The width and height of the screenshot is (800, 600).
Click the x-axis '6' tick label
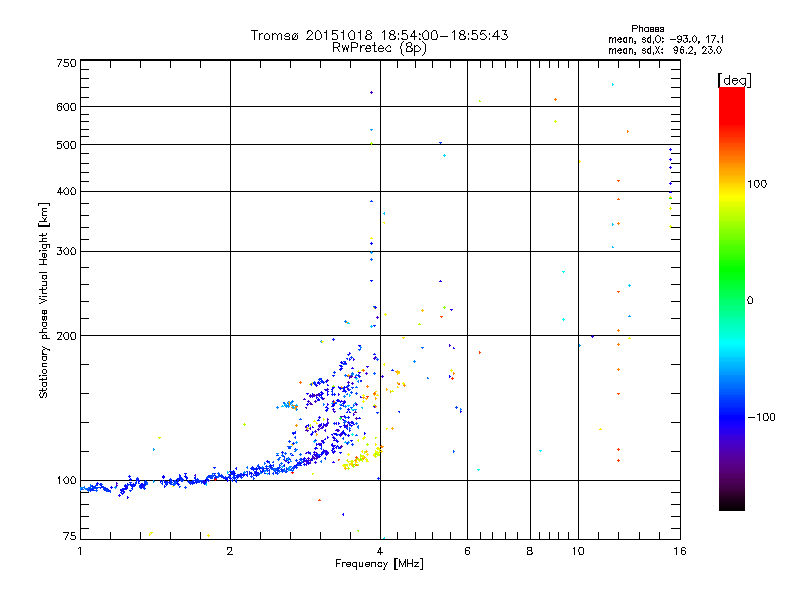(467, 551)
